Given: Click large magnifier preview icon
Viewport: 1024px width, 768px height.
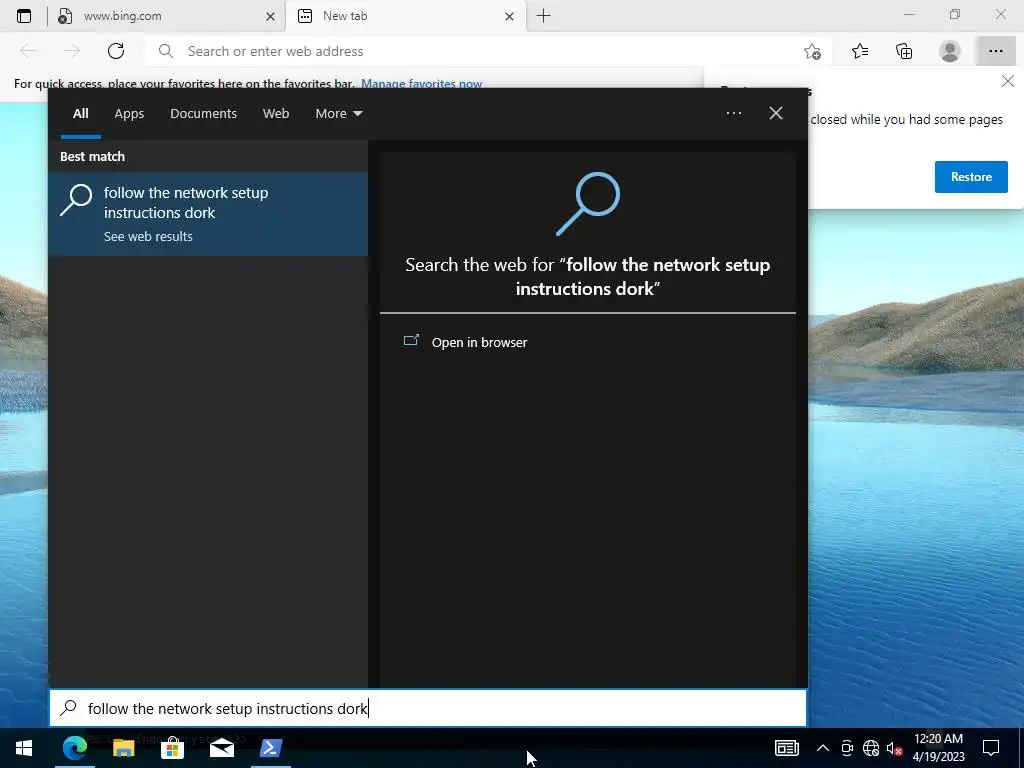Looking at the screenshot, I should coord(588,203).
